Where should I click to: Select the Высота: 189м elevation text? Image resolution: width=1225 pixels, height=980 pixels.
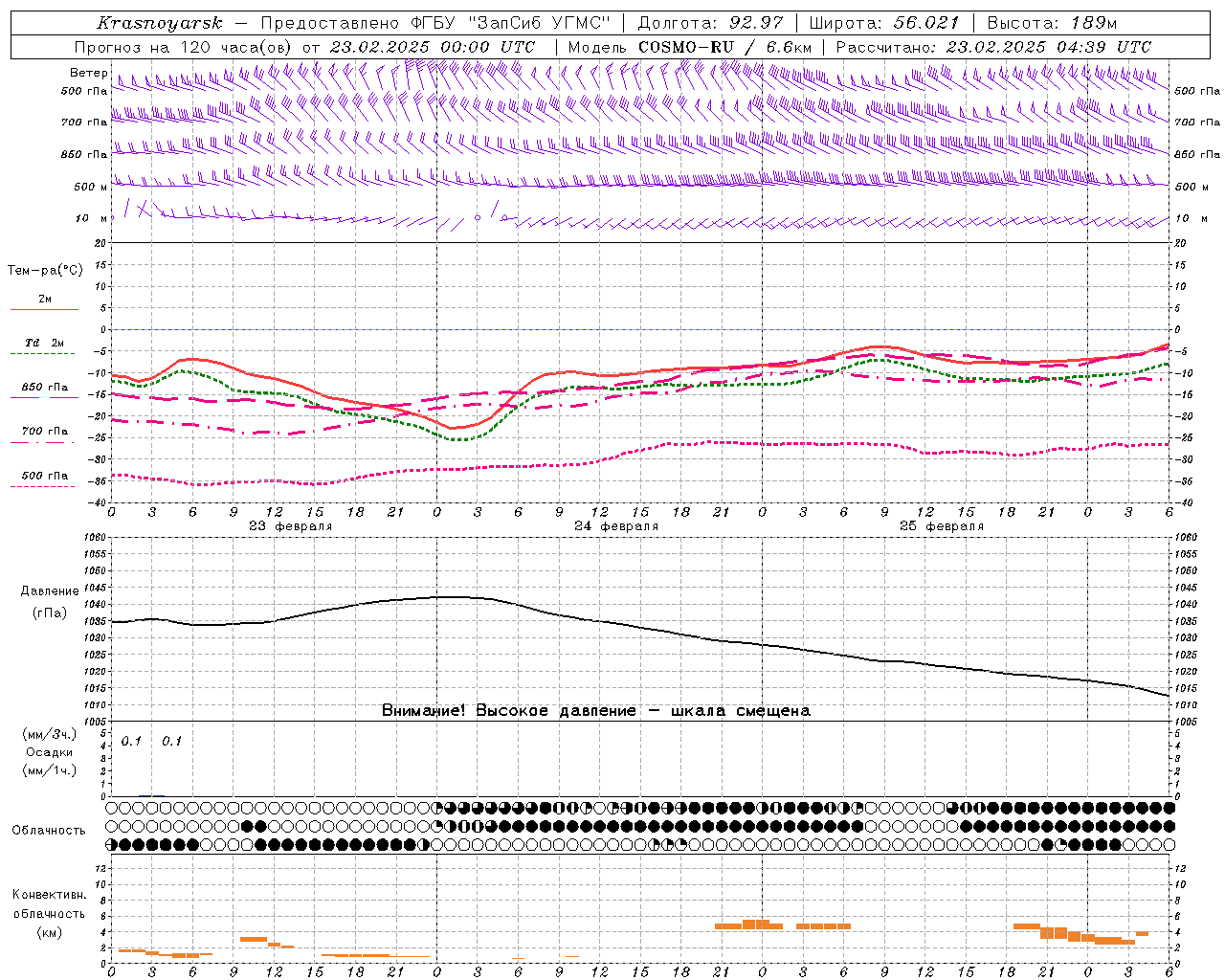[1051, 23]
